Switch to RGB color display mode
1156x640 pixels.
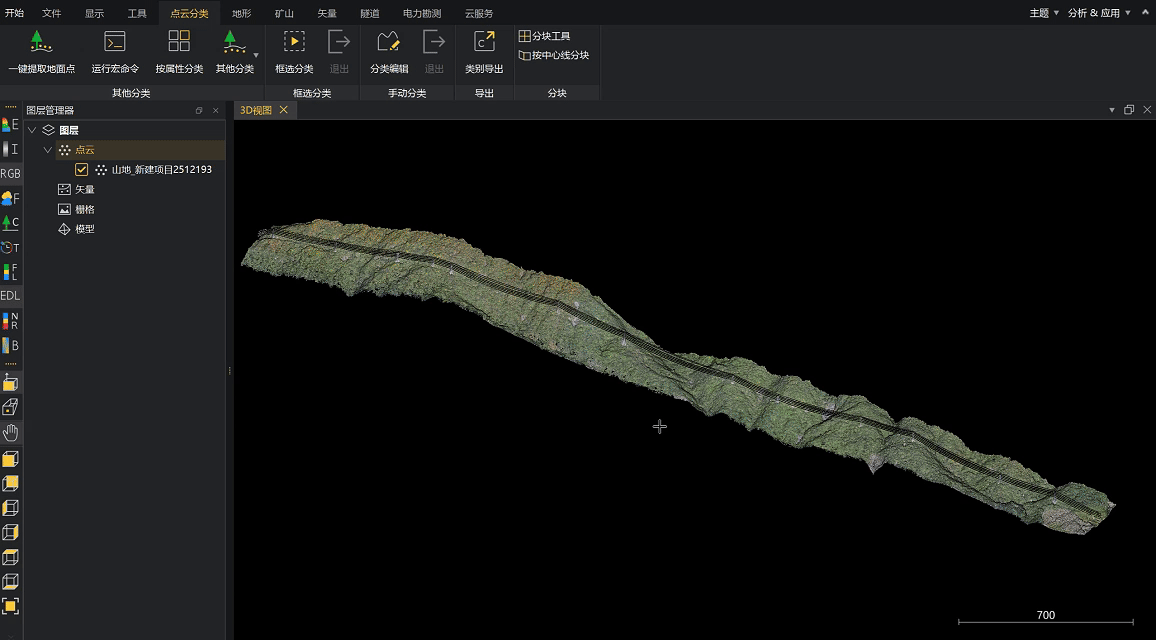[10, 173]
